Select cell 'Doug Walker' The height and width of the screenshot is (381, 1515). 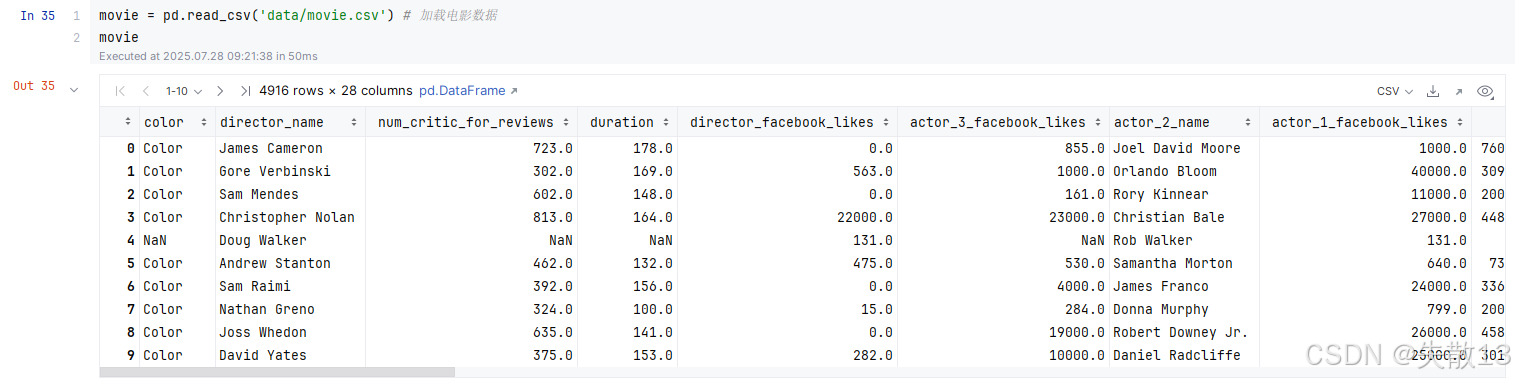point(263,240)
